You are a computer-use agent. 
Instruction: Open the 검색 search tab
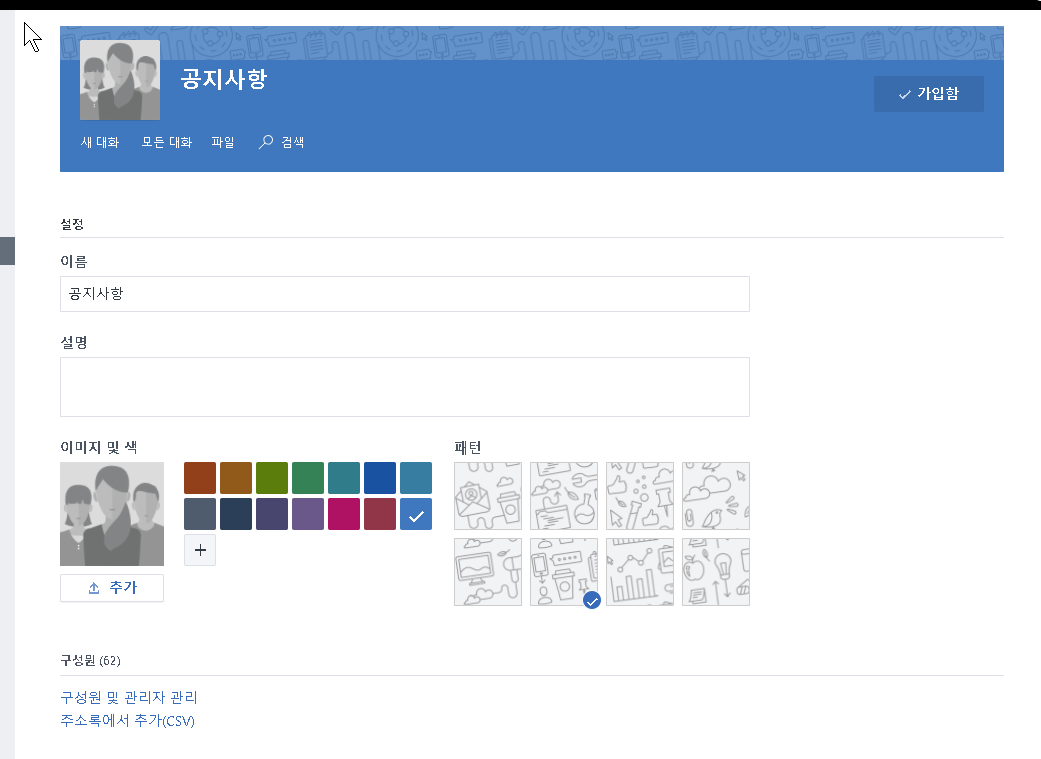[x=281, y=142]
